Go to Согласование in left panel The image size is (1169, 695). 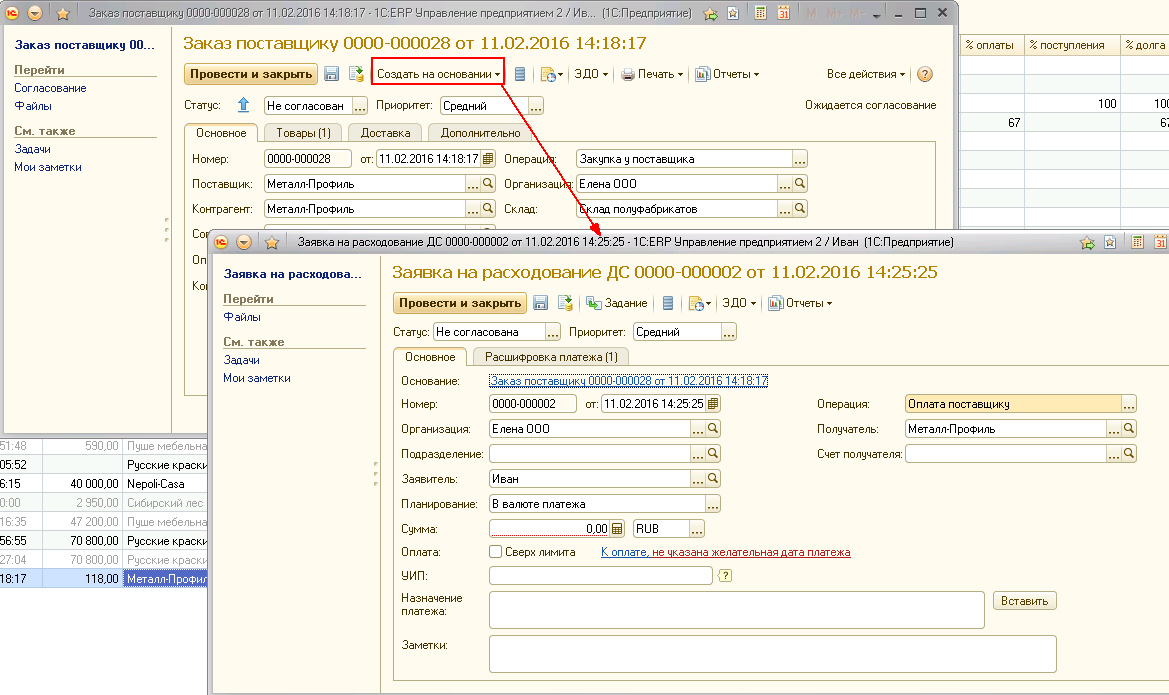coord(50,88)
